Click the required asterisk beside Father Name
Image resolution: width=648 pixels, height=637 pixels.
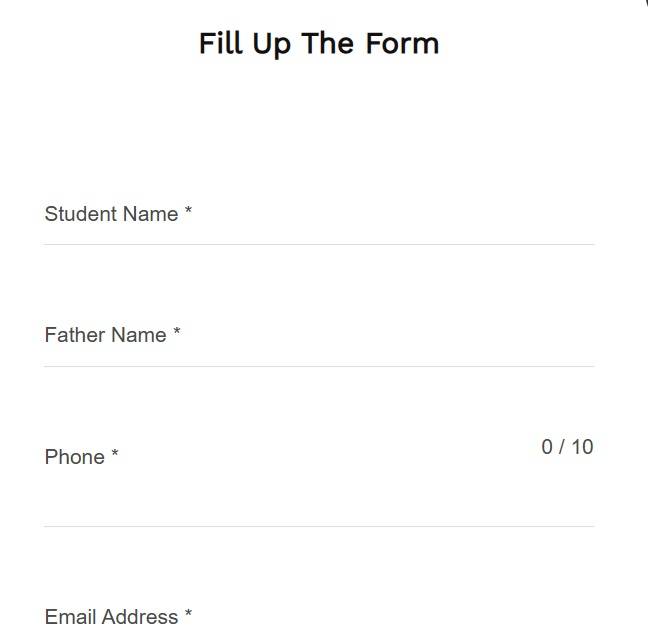pyautogui.click(x=177, y=333)
